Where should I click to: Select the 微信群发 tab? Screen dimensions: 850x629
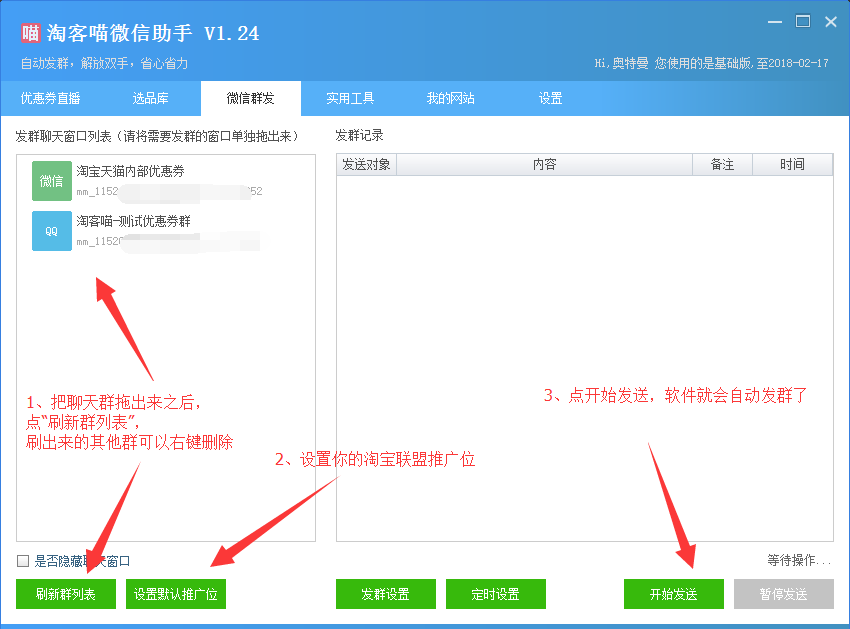pyautogui.click(x=251, y=98)
